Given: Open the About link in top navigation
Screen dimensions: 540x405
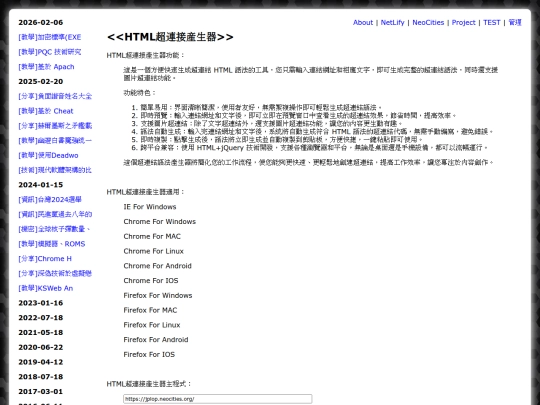Looking at the screenshot, I should [x=363, y=22].
